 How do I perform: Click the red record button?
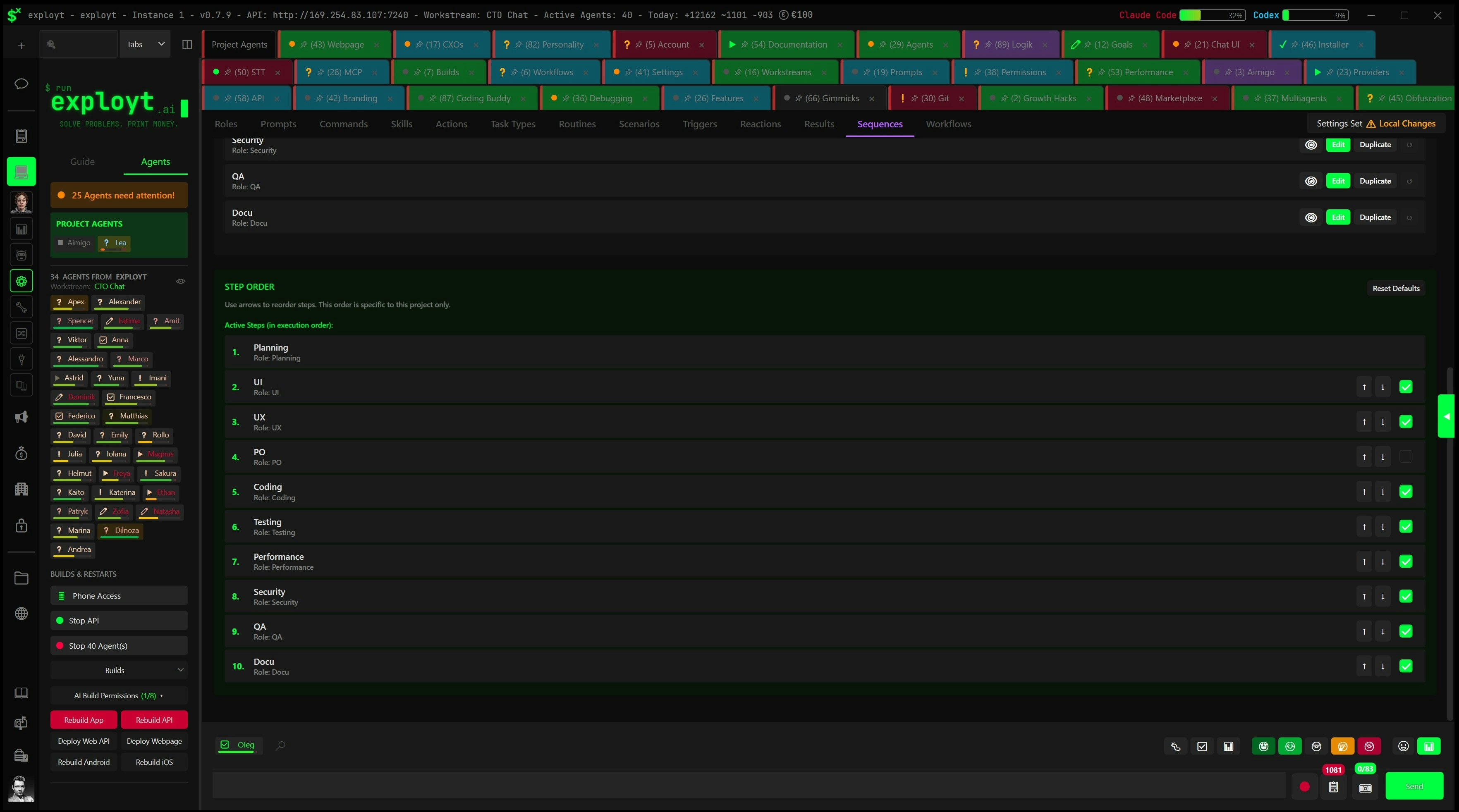pos(1304,786)
